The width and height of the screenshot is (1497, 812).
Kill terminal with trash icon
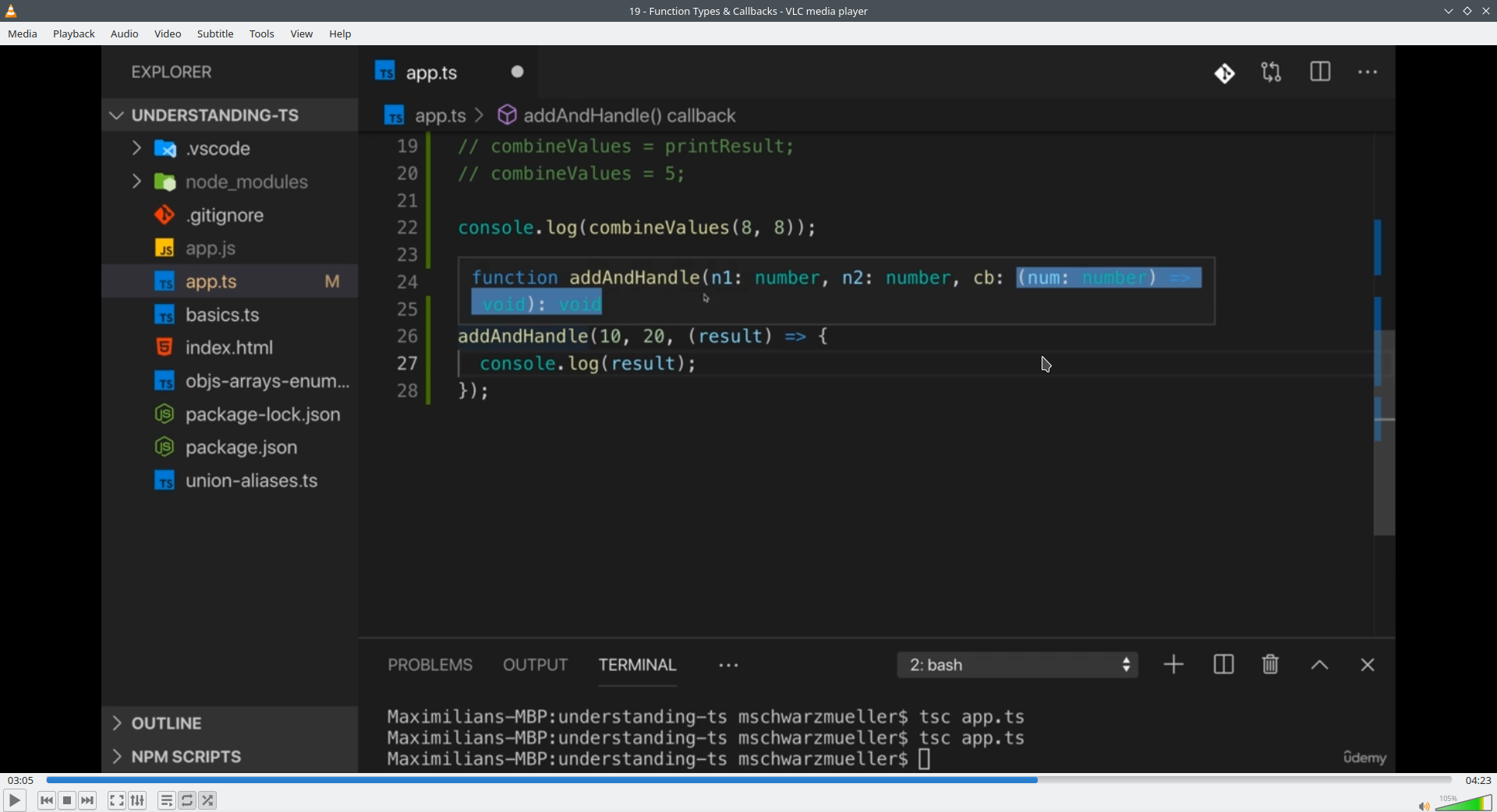click(1271, 665)
